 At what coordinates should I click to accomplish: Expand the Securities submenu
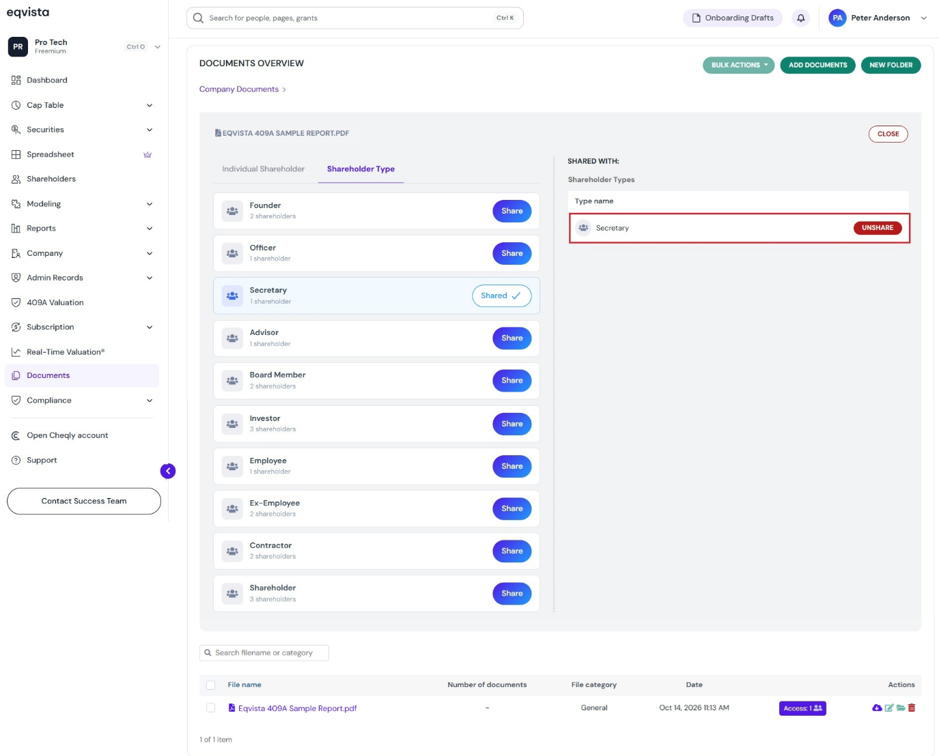tap(149, 130)
